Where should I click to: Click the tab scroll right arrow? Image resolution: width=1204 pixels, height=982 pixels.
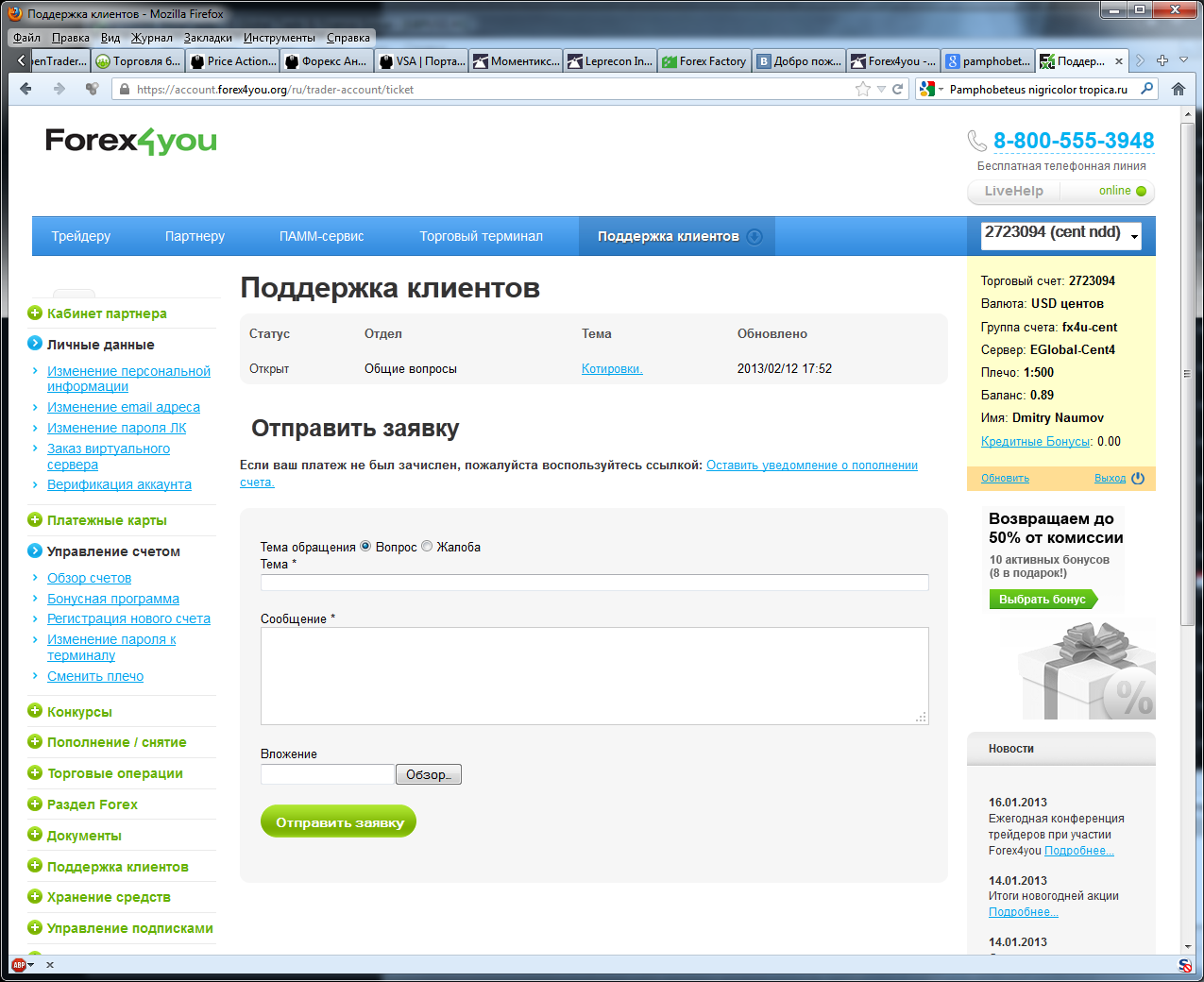(x=1140, y=60)
